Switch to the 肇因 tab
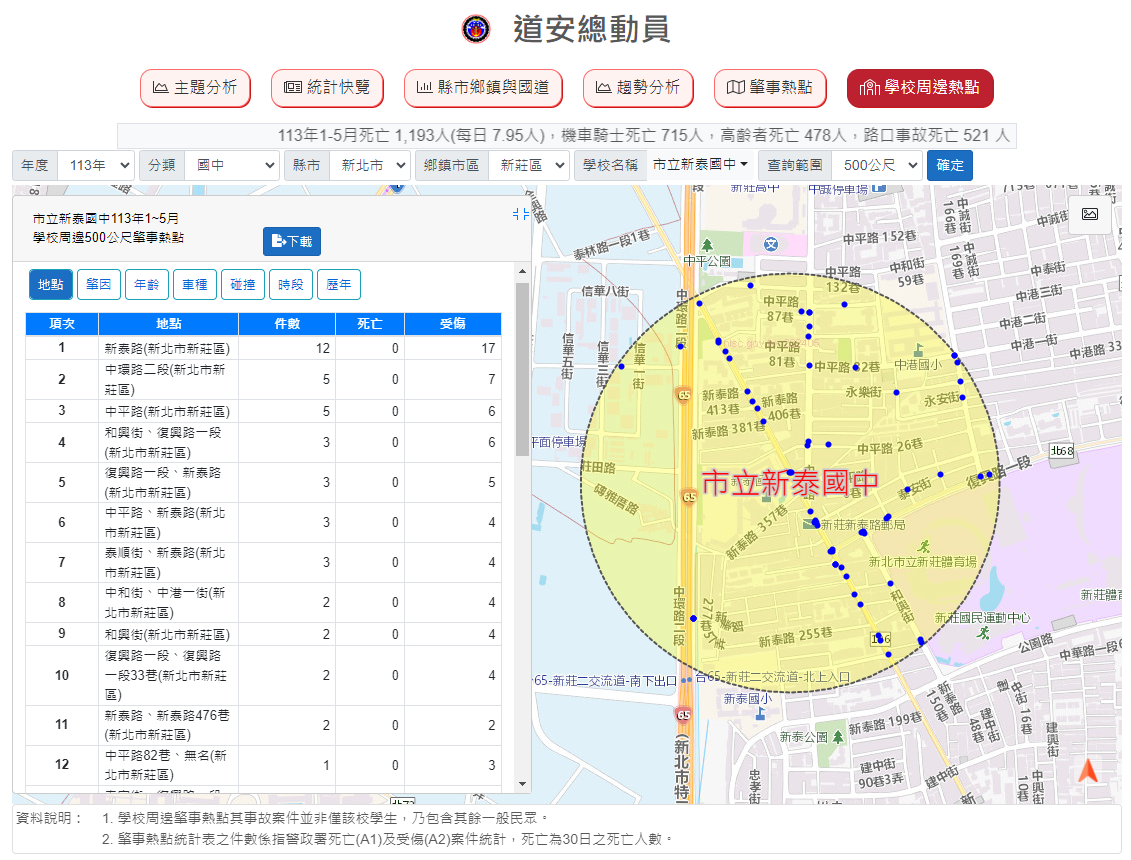Viewport: 1131px width, 860px height. (x=99, y=284)
